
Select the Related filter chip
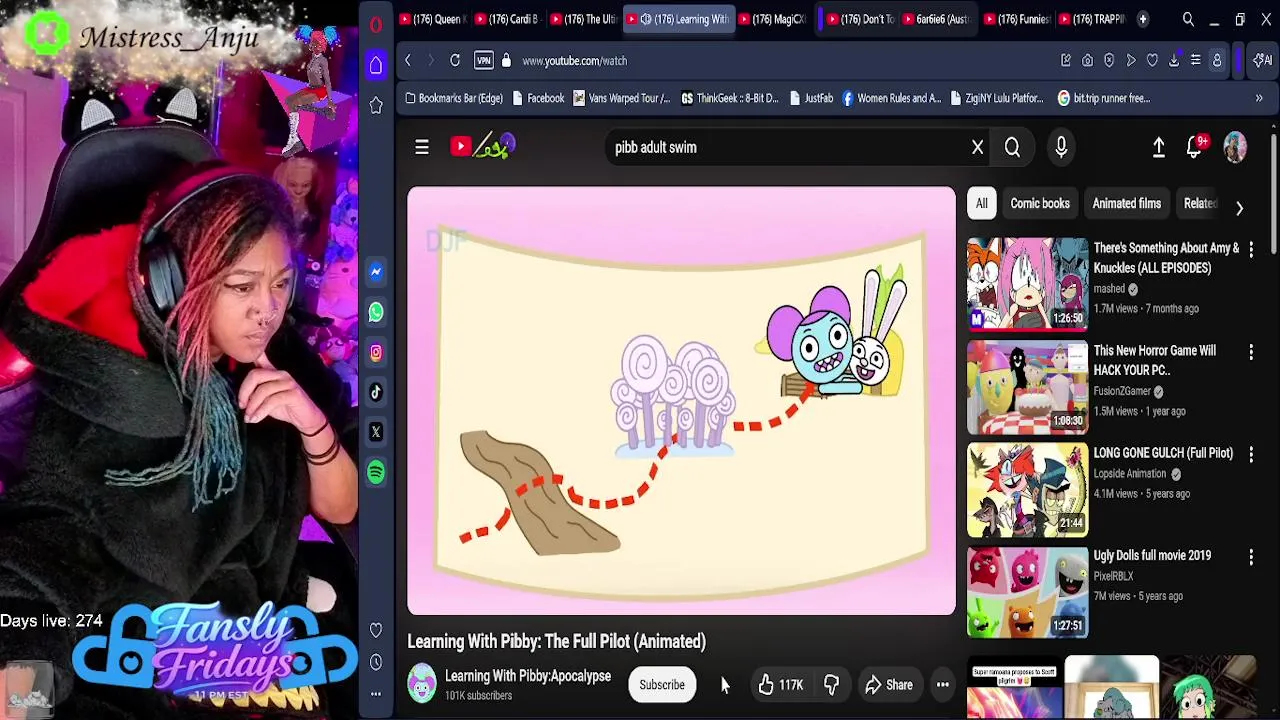coord(1198,204)
